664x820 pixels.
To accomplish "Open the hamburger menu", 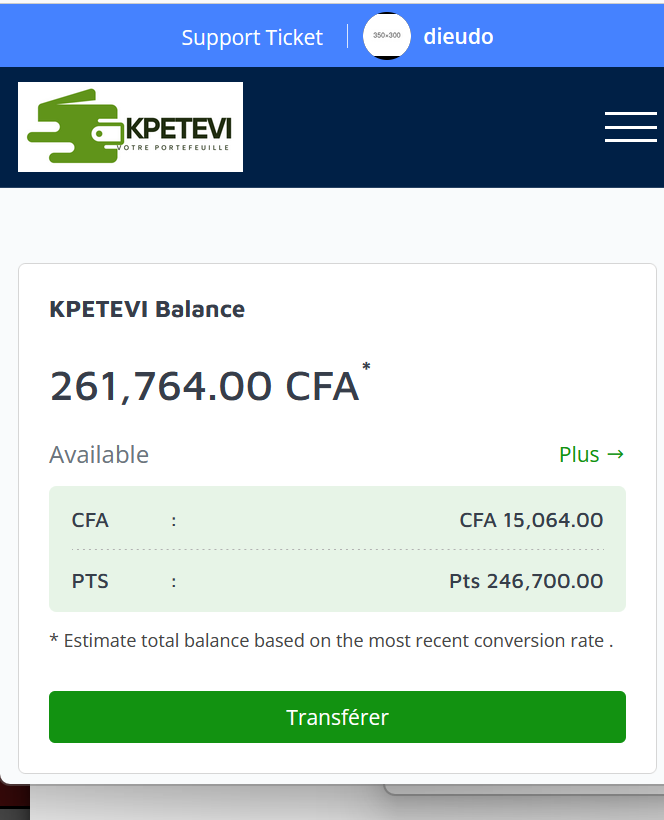I will (x=631, y=127).
